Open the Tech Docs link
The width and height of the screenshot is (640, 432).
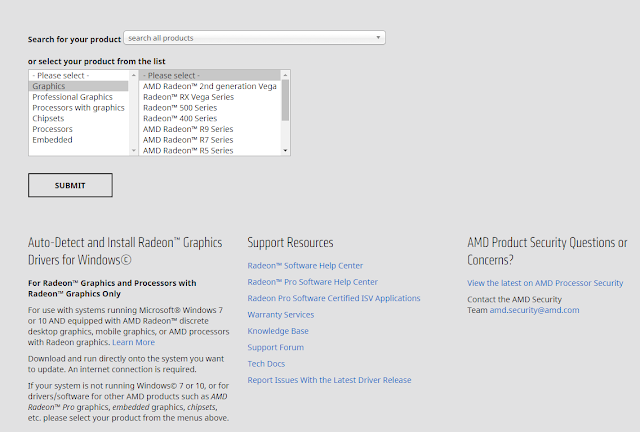(266, 363)
